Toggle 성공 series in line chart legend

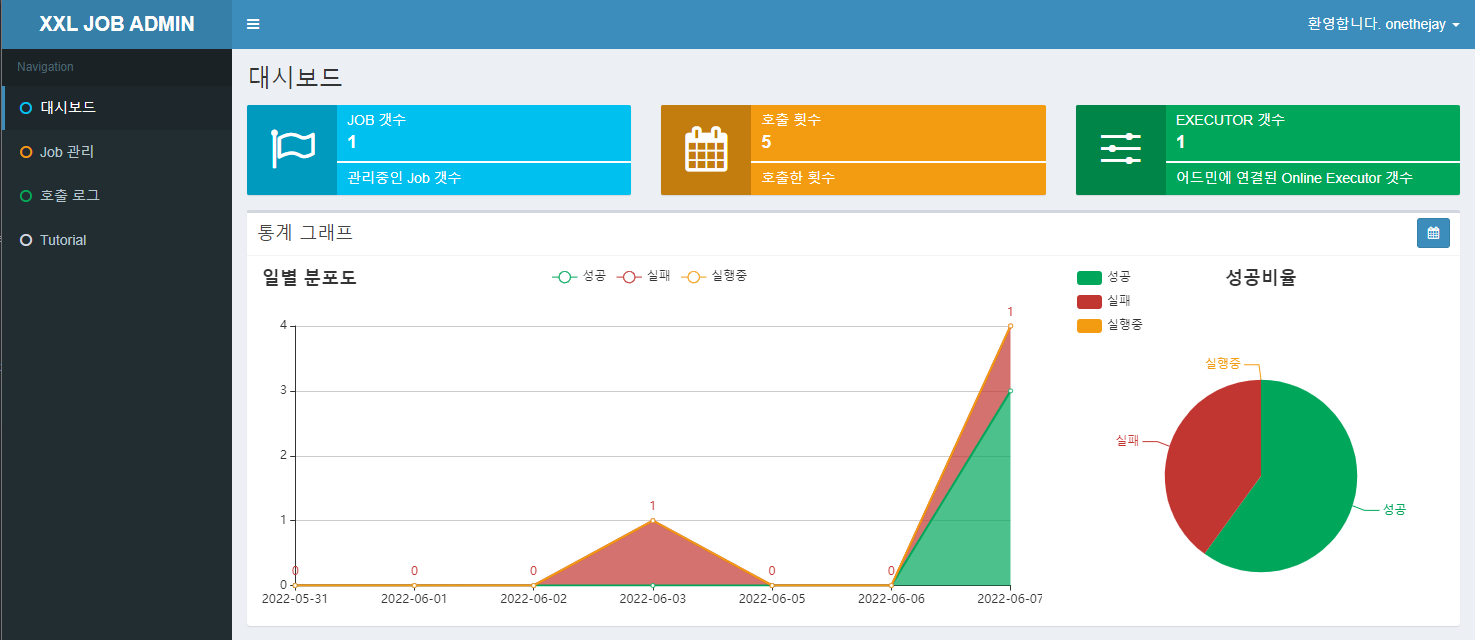[579, 276]
